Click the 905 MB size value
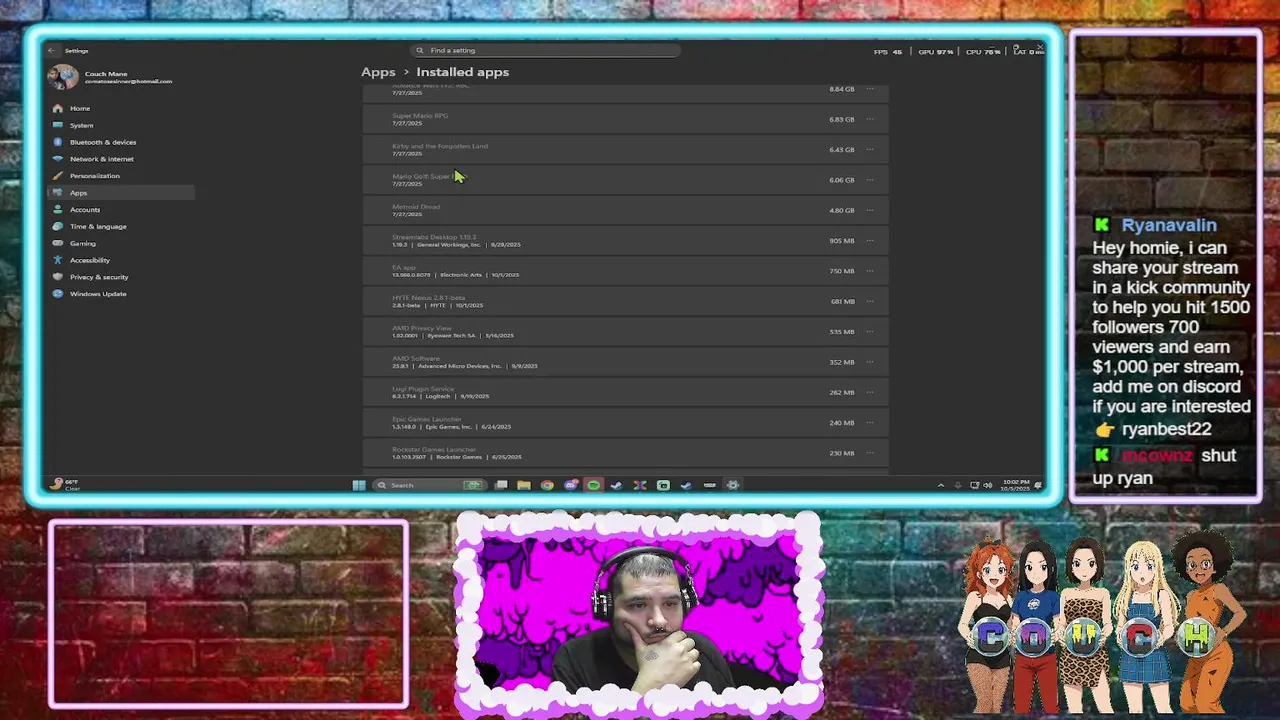This screenshot has width=1280, height=720. tap(842, 241)
